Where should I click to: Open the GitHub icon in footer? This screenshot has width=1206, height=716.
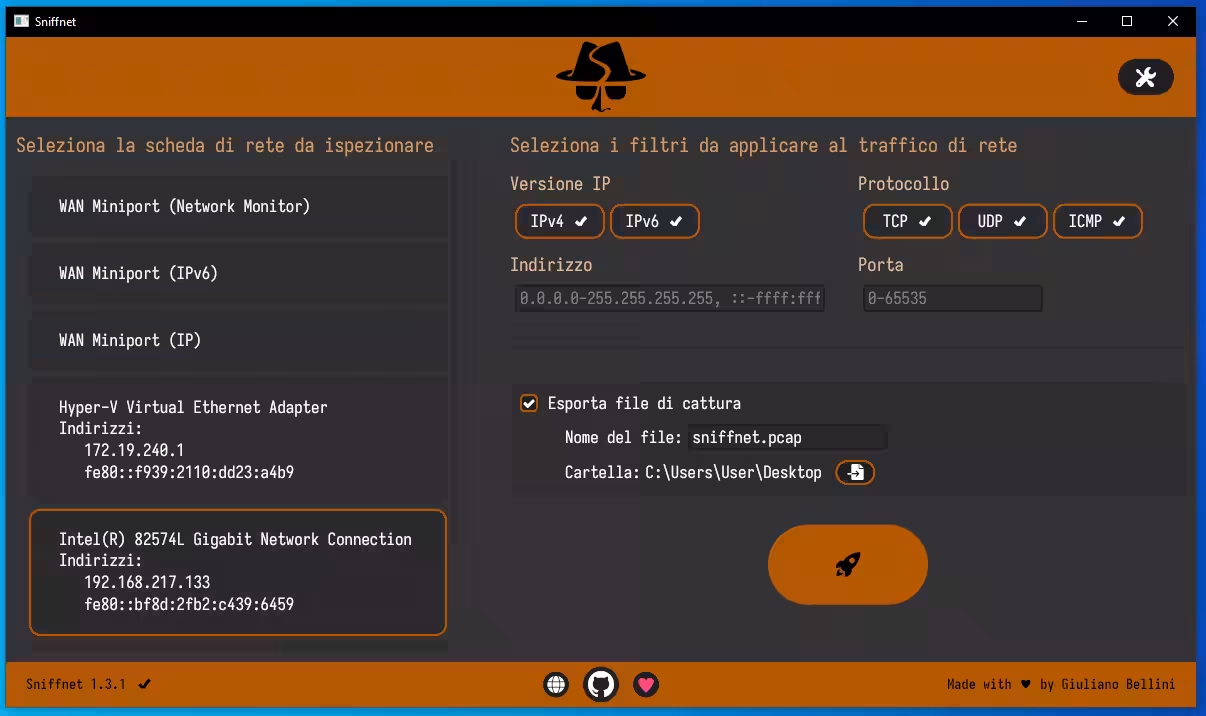(x=601, y=685)
